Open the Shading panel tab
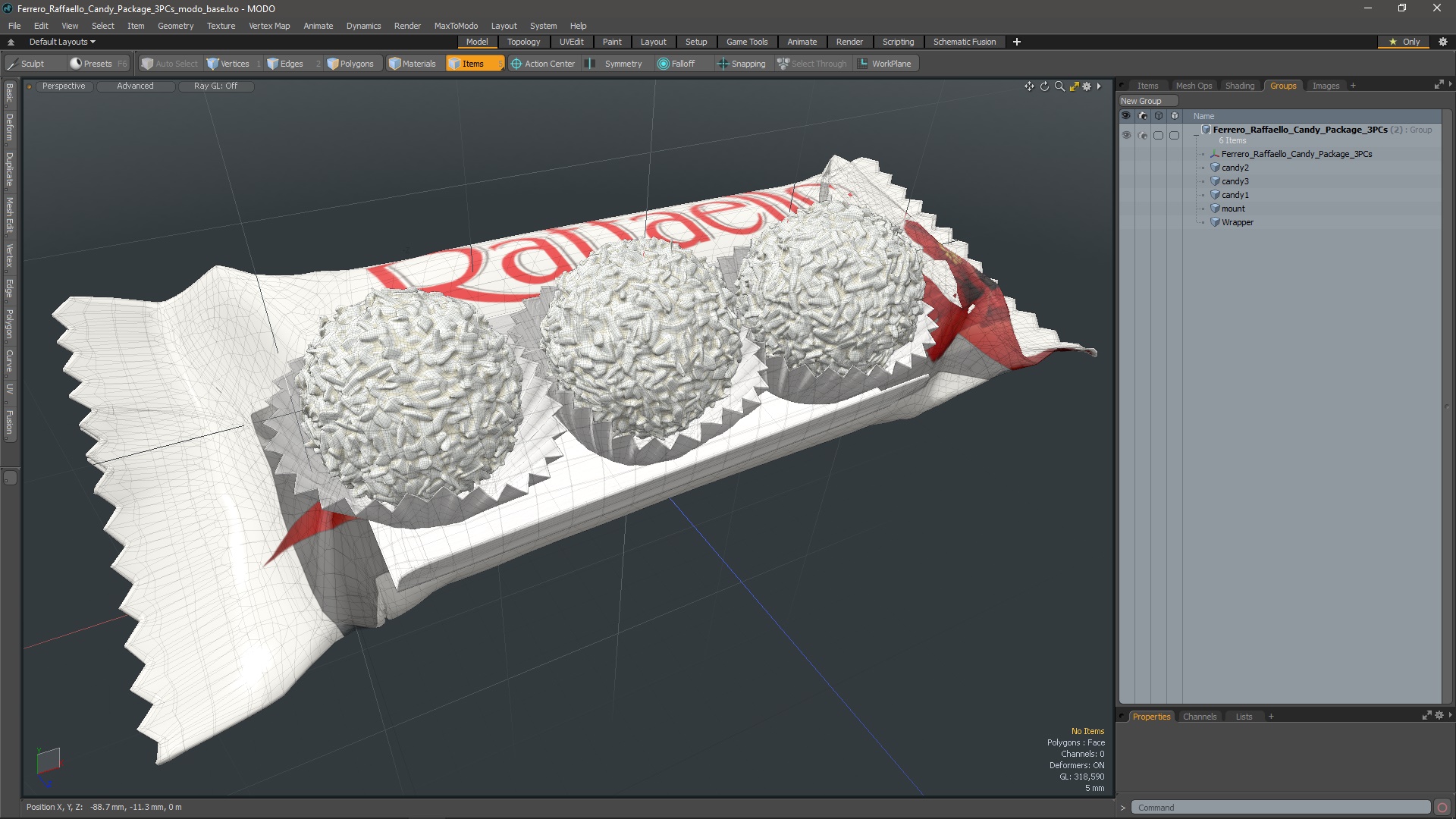Viewport: 1456px width, 819px height. point(1240,86)
